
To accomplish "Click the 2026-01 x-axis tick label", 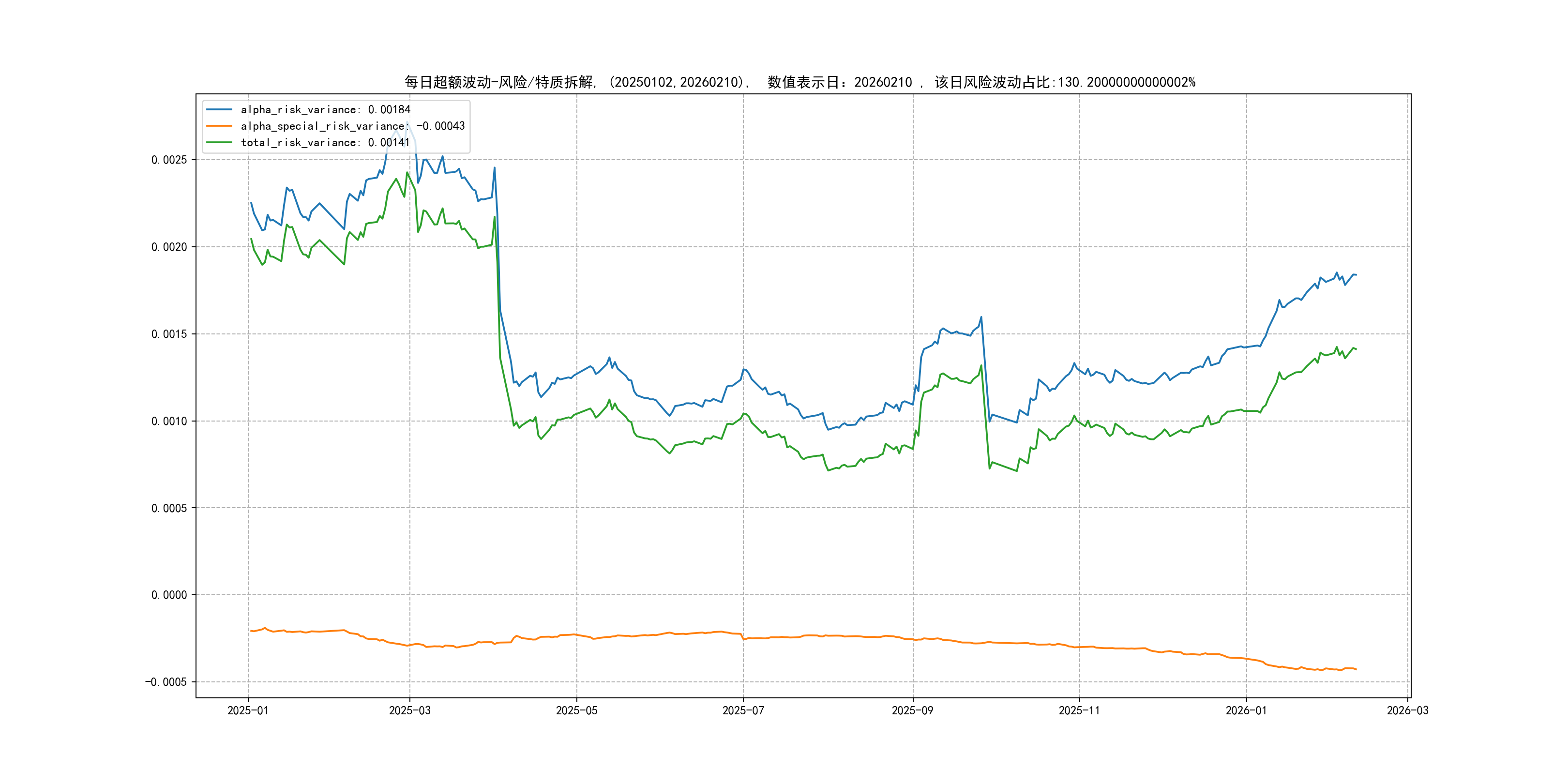I will pos(1246,710).
